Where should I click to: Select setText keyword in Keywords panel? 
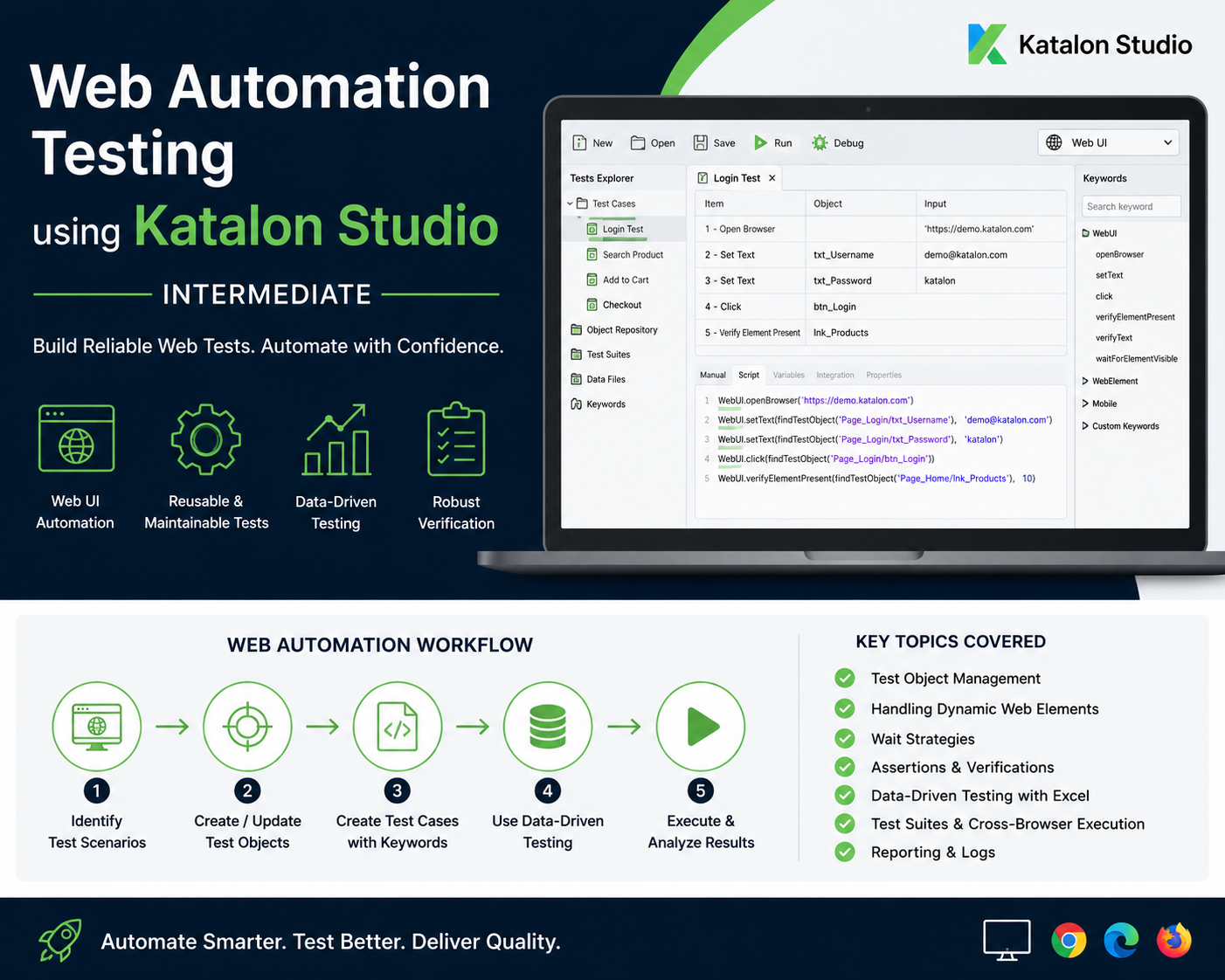tap(1109, 275)
